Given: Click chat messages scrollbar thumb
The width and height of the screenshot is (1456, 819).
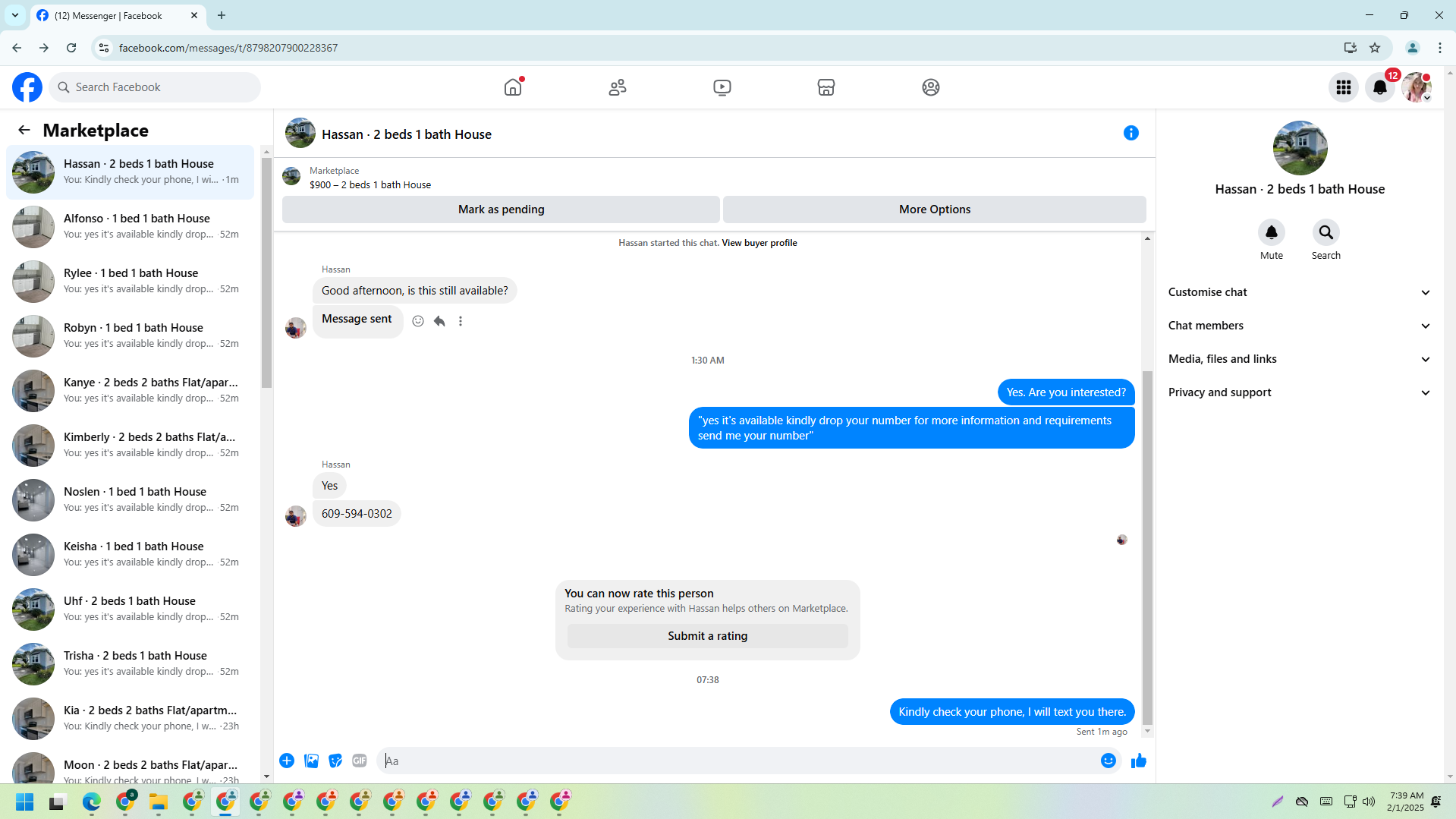Looking at the screenshot, I should point(1147,547).
